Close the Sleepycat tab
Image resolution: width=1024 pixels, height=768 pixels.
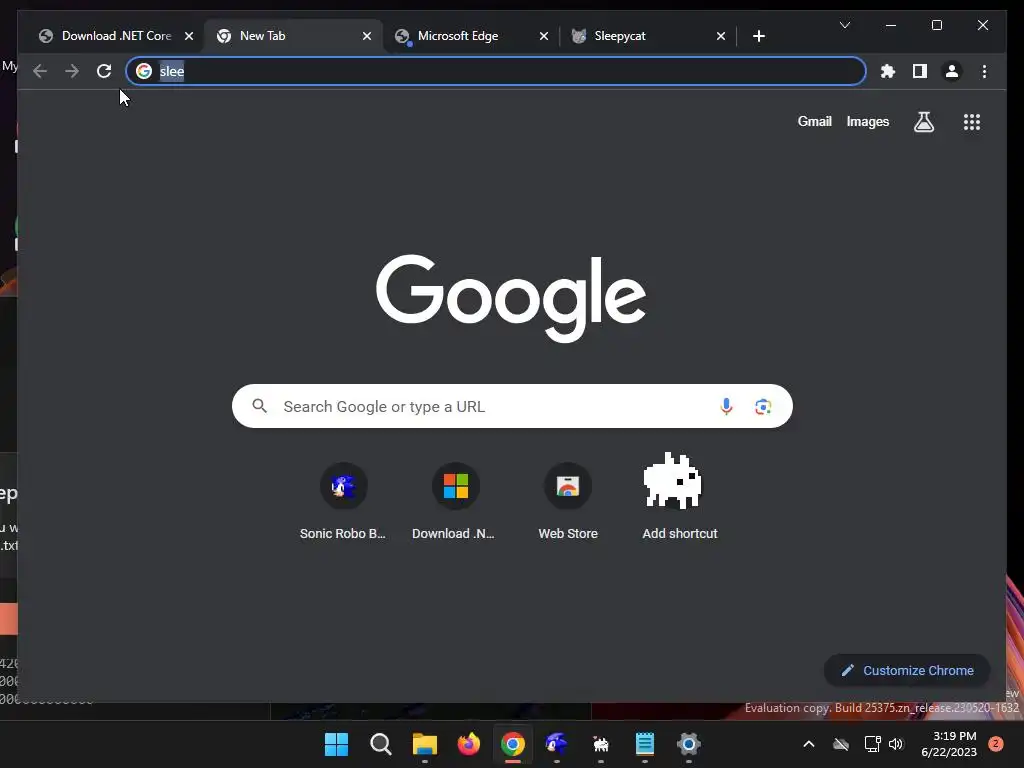pyautogui.click(x=721, y=36)
